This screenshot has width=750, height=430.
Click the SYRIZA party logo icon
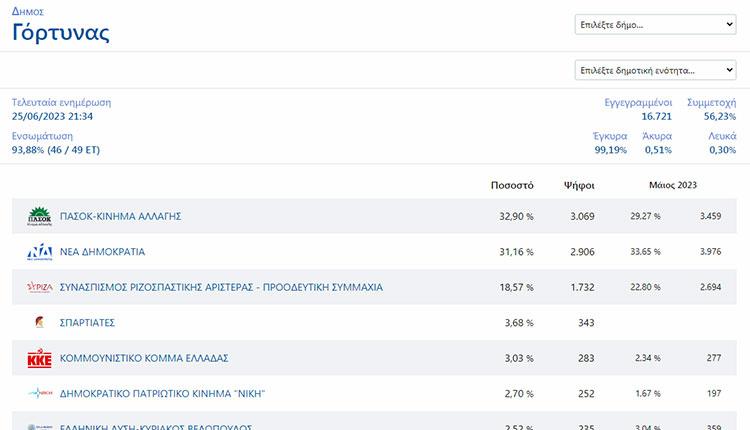click(x=39, y=287)
